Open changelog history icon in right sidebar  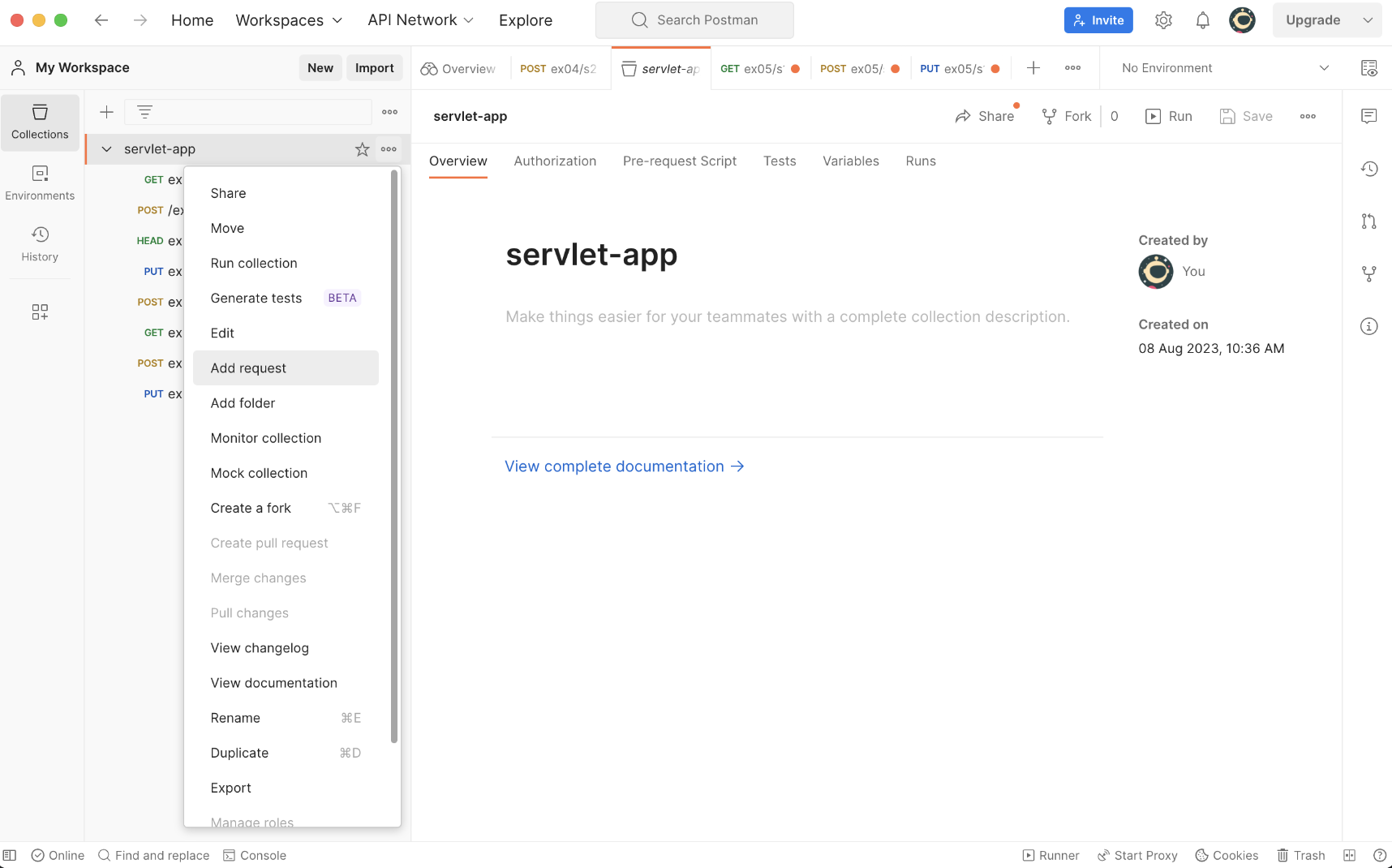pyautogui.click(x=1369, y=169)
